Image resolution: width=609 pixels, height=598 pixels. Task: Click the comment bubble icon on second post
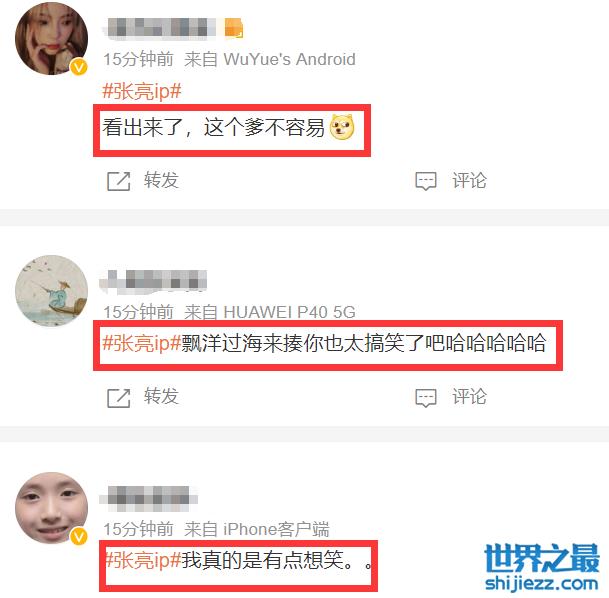click(426, 398)
